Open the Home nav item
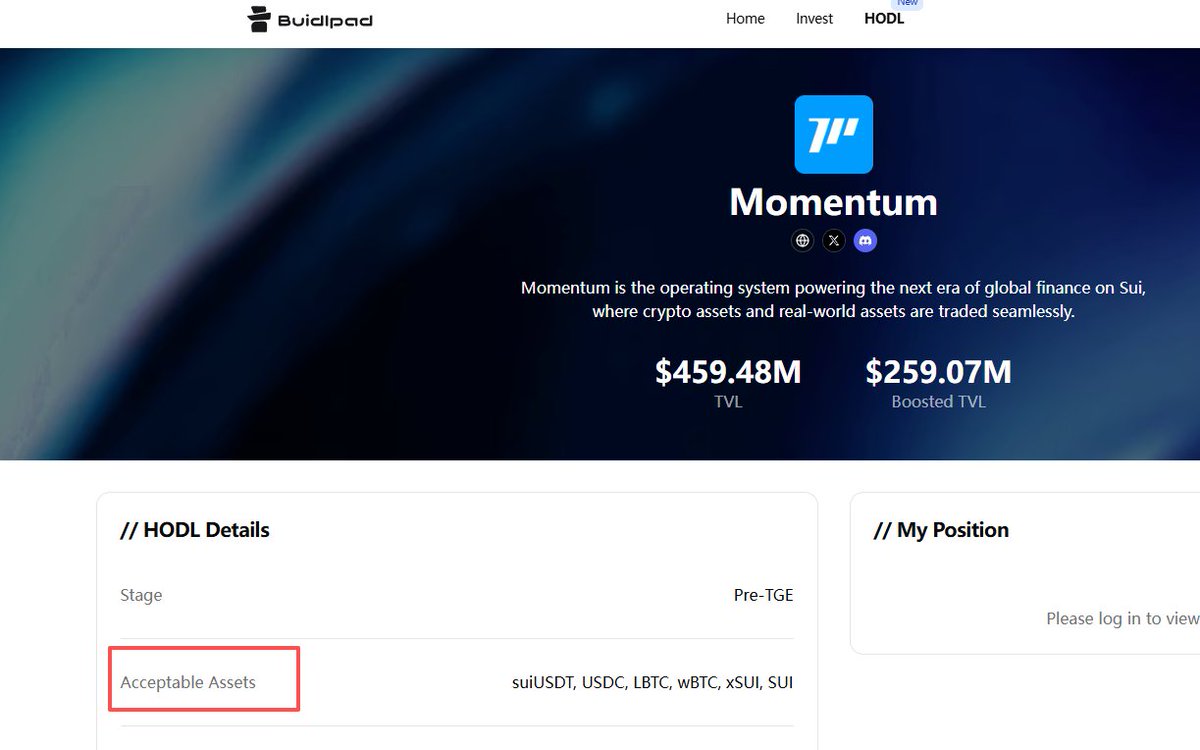Viewport: 1200px width, 750px height. click(745, 19)
